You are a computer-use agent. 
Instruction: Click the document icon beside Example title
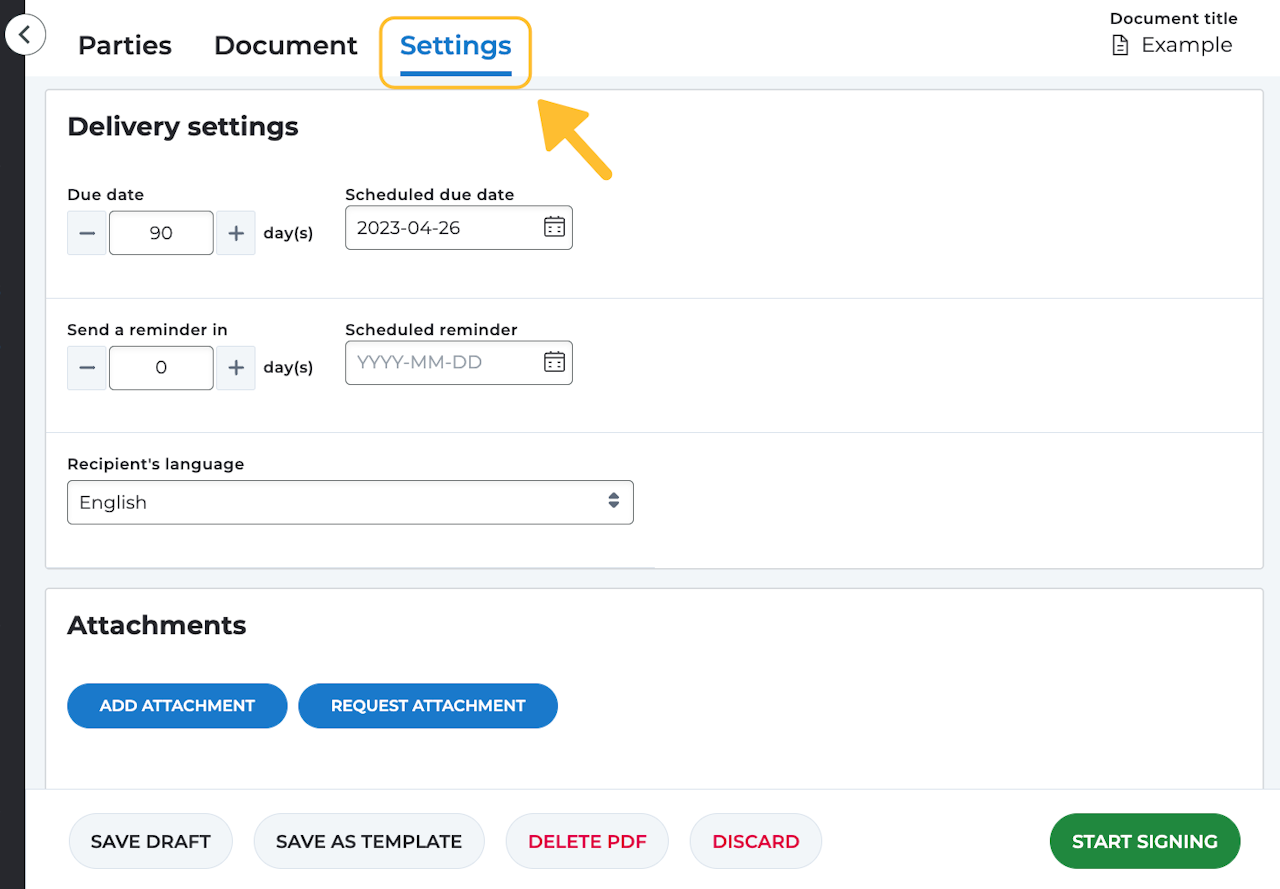[1121, 45]
